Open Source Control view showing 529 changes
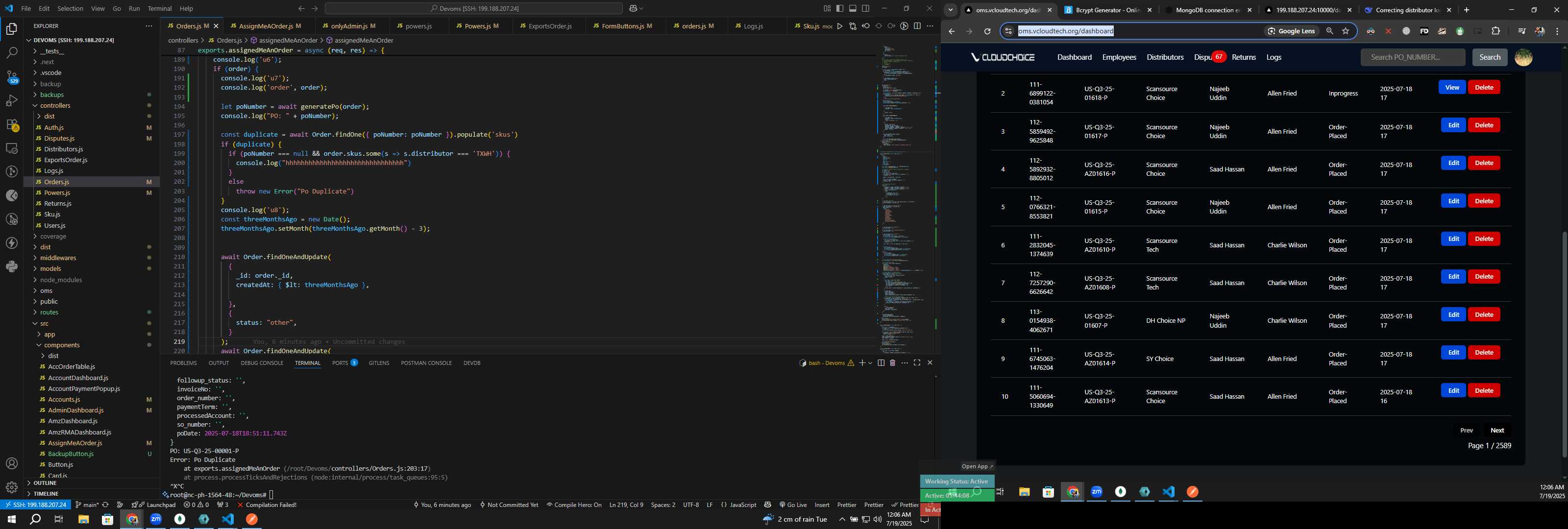This screenshot has width=1568, height=529. tap(12, 77)
